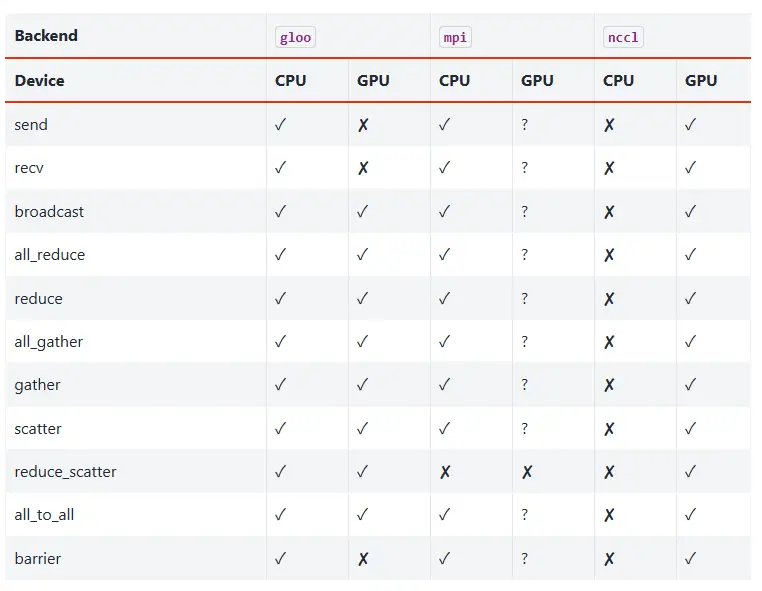Click the checkmark for all_gather under mpi CPU

point(445,342)
